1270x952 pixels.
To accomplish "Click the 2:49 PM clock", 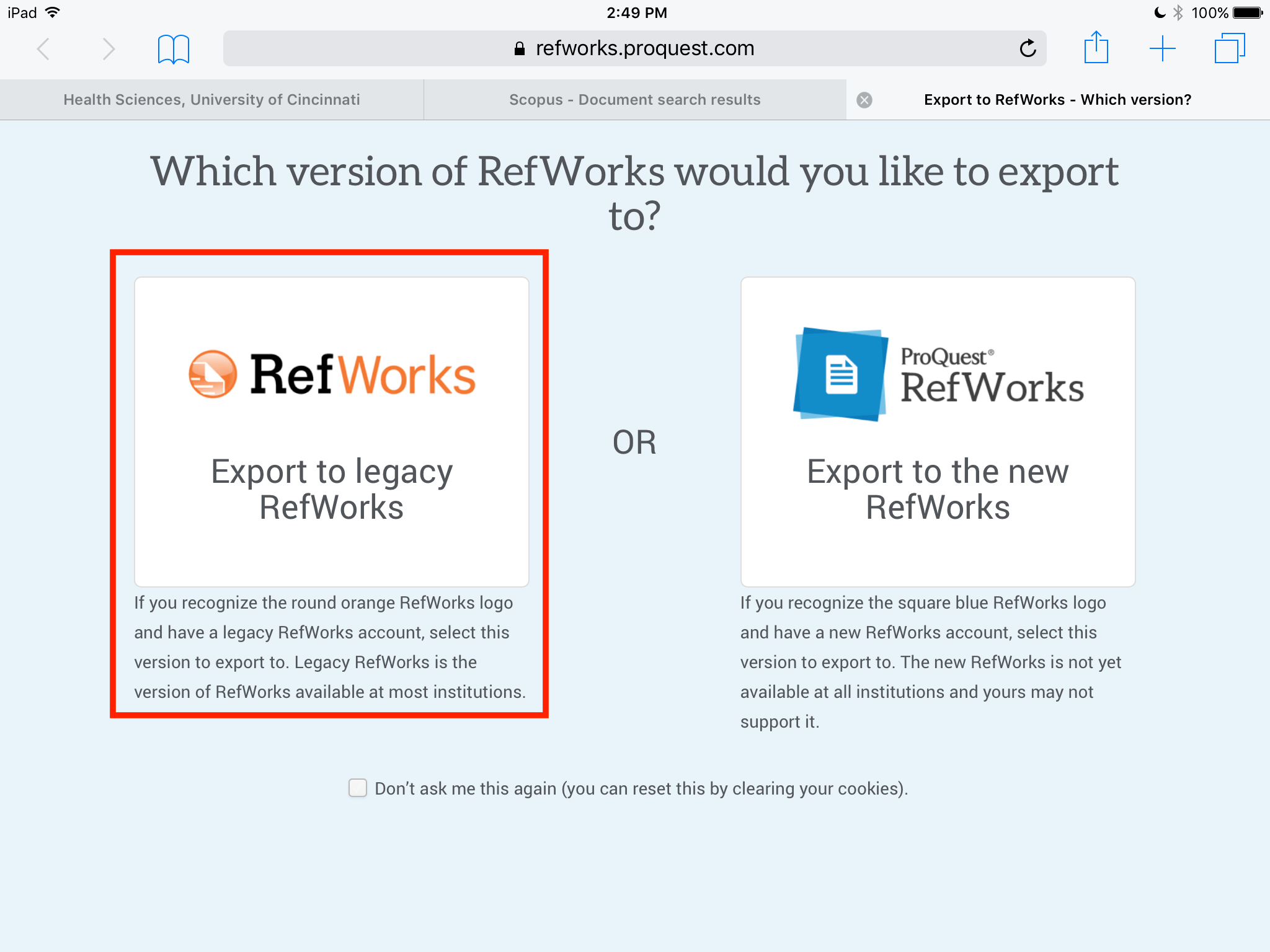I will pos(637,12).
